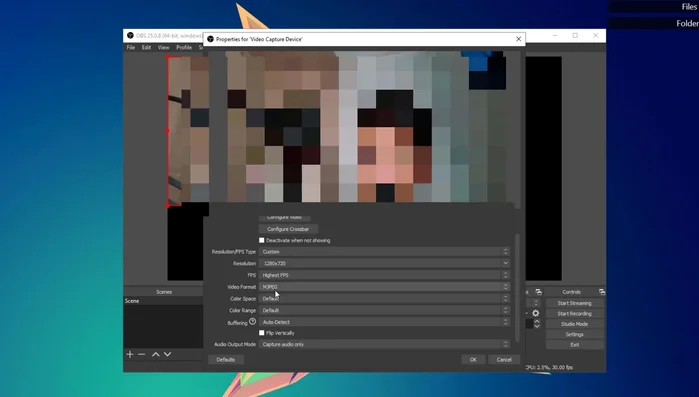Click the Buffering help question-mark icon
Image resolution: width=699 pixels, height=397 pixels.
(252, 322)
